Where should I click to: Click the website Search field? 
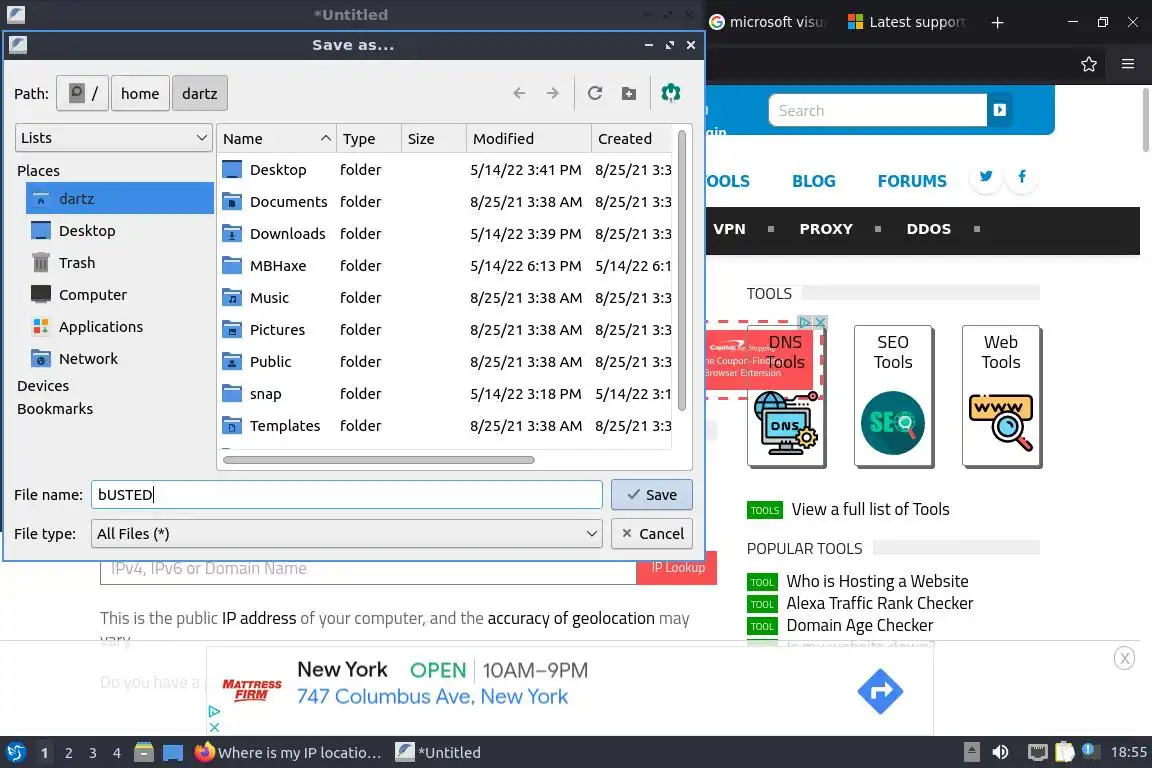click(x=877, y=110)
